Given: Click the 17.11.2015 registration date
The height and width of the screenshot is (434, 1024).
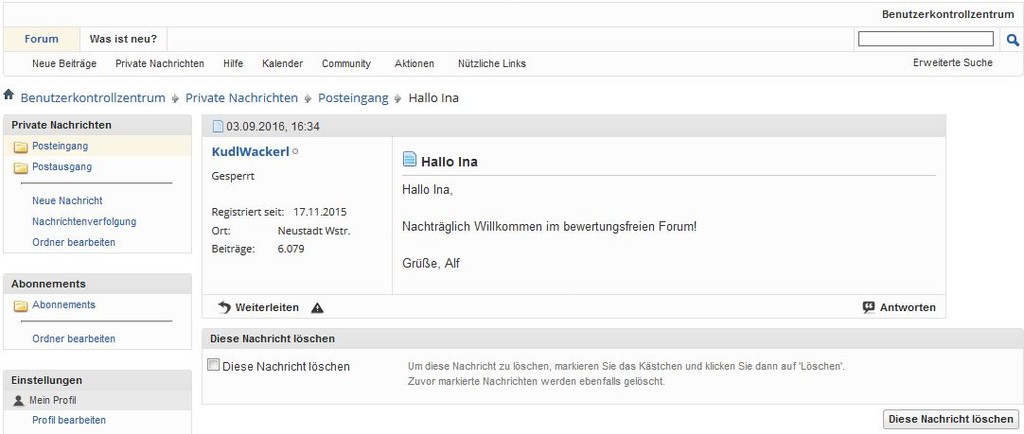Looking at the screenshot, I should (x=320, y=212).
